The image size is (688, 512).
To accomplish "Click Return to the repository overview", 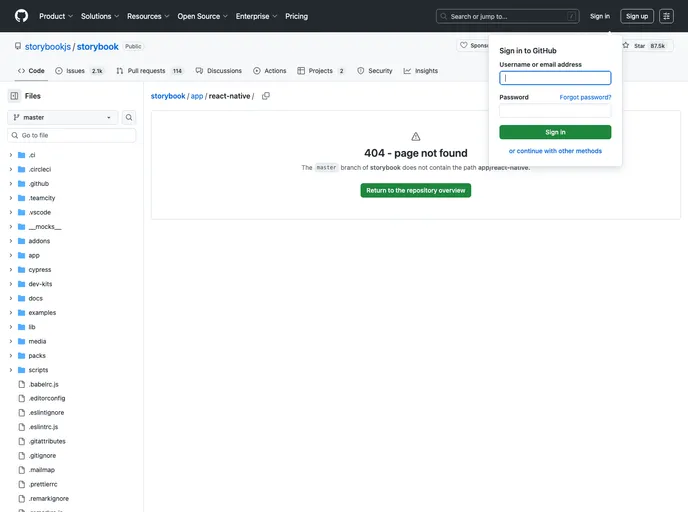I will click(415, 190).
